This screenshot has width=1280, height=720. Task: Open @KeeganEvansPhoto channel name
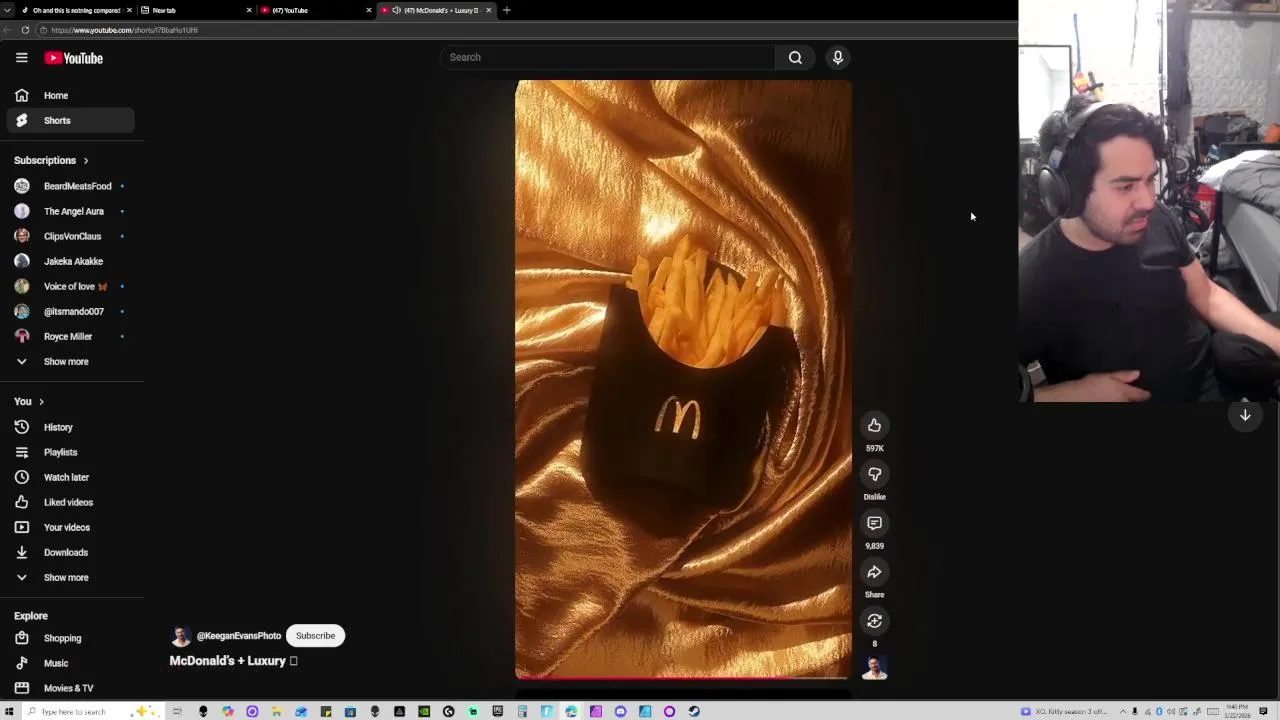(x=239, y=636)
